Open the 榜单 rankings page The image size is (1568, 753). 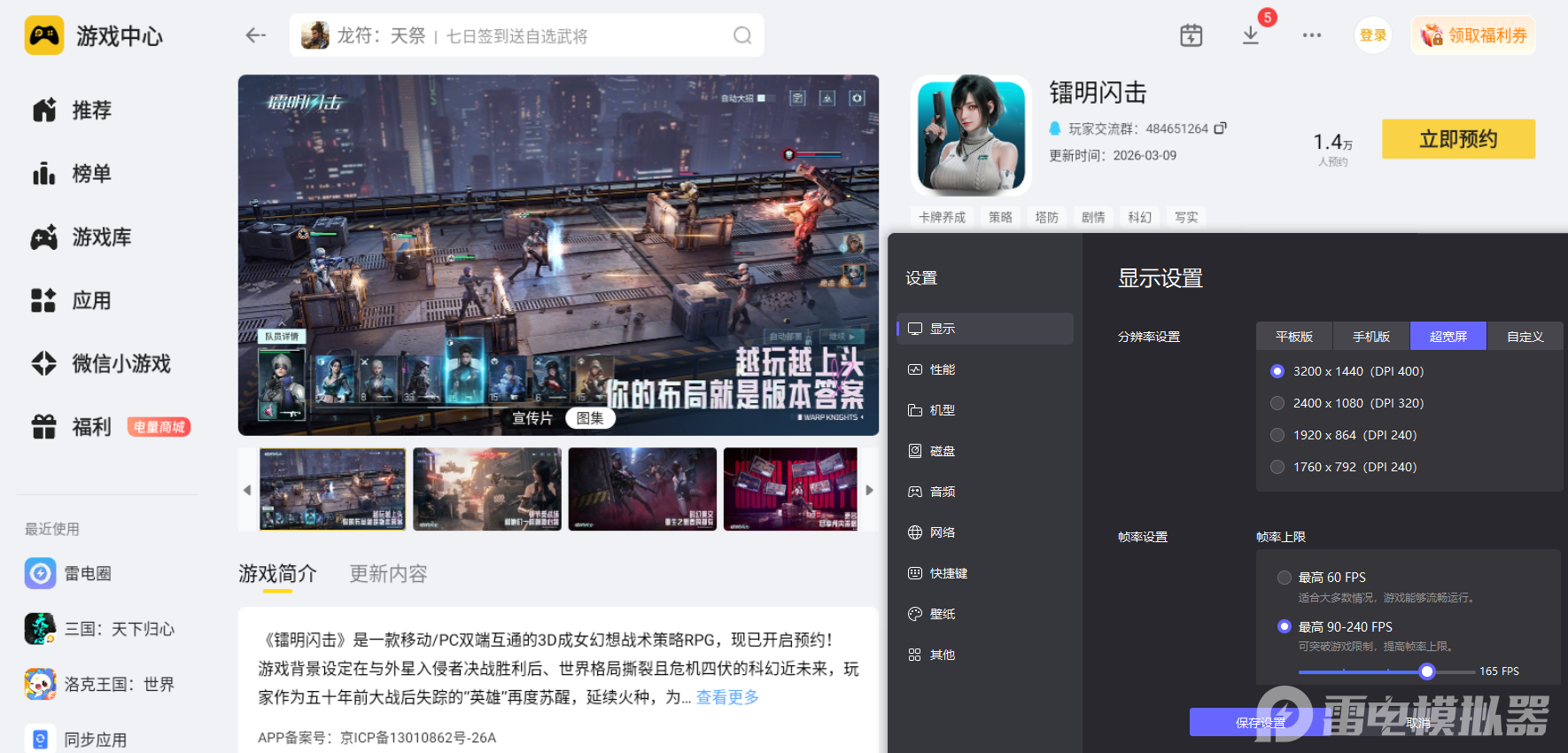coord(73,174)
